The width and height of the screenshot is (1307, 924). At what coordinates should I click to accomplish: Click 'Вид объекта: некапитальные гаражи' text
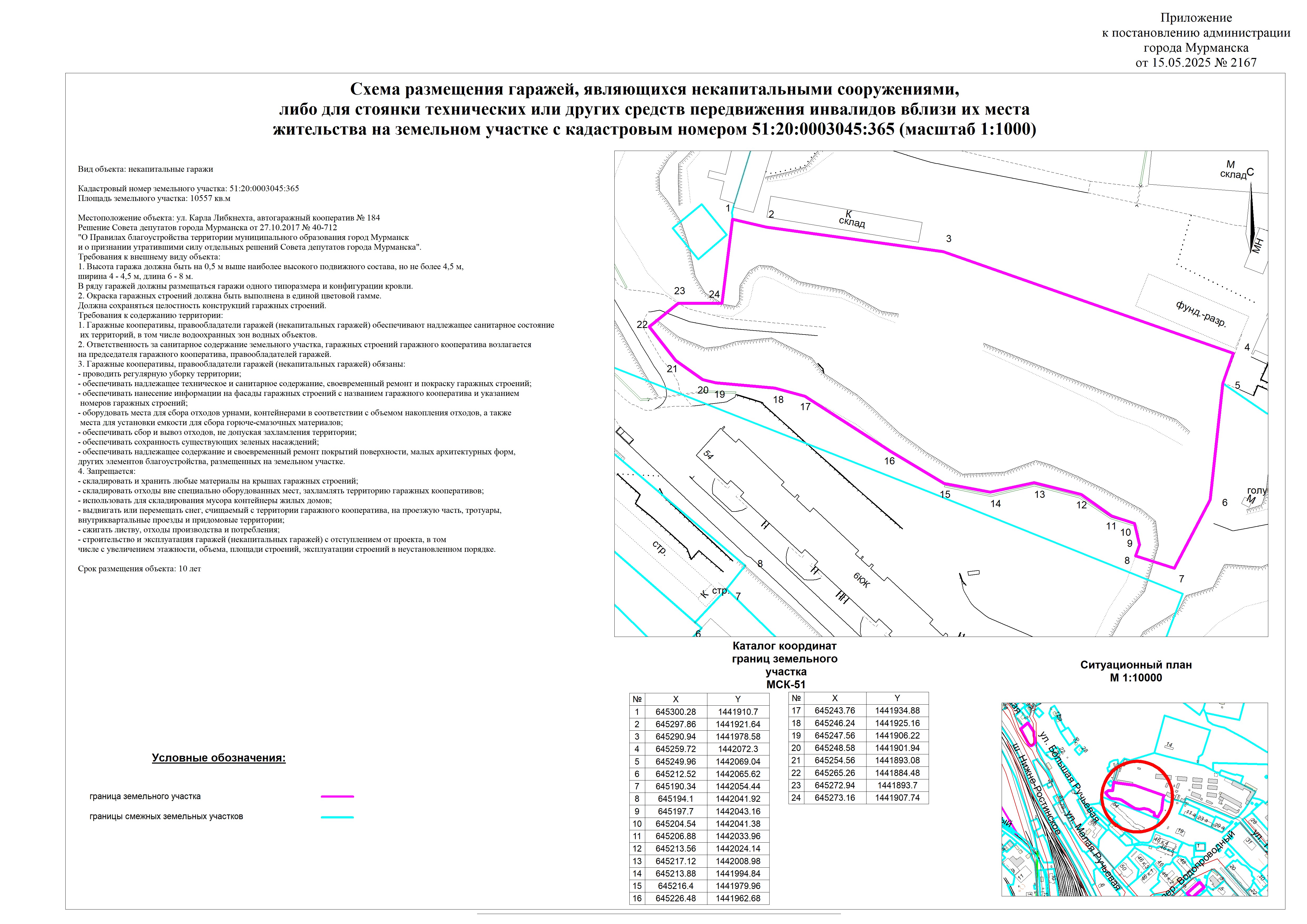click(x=145, y=169)
